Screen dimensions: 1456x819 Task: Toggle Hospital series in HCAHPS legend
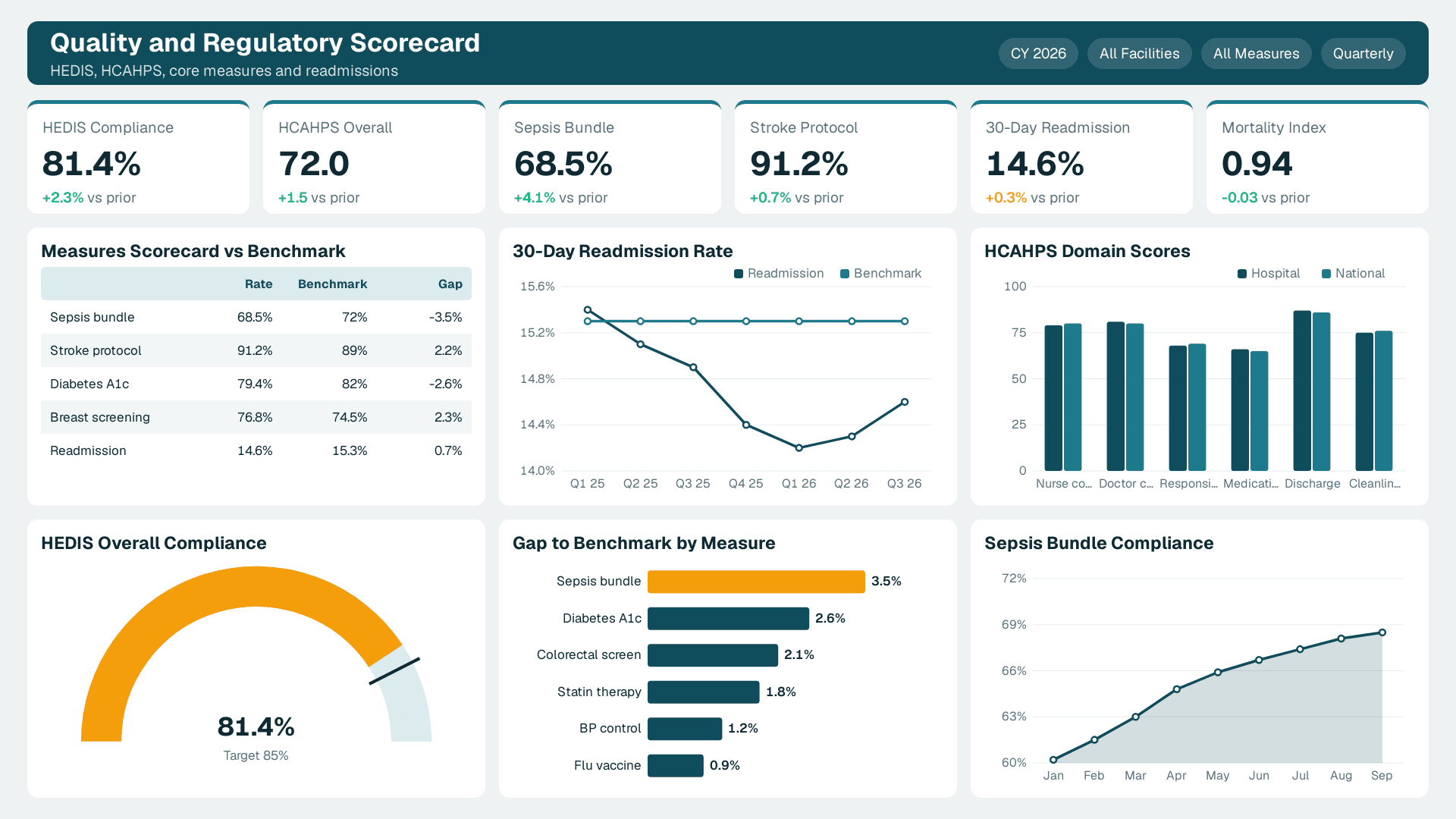[x=1269, y=273]
